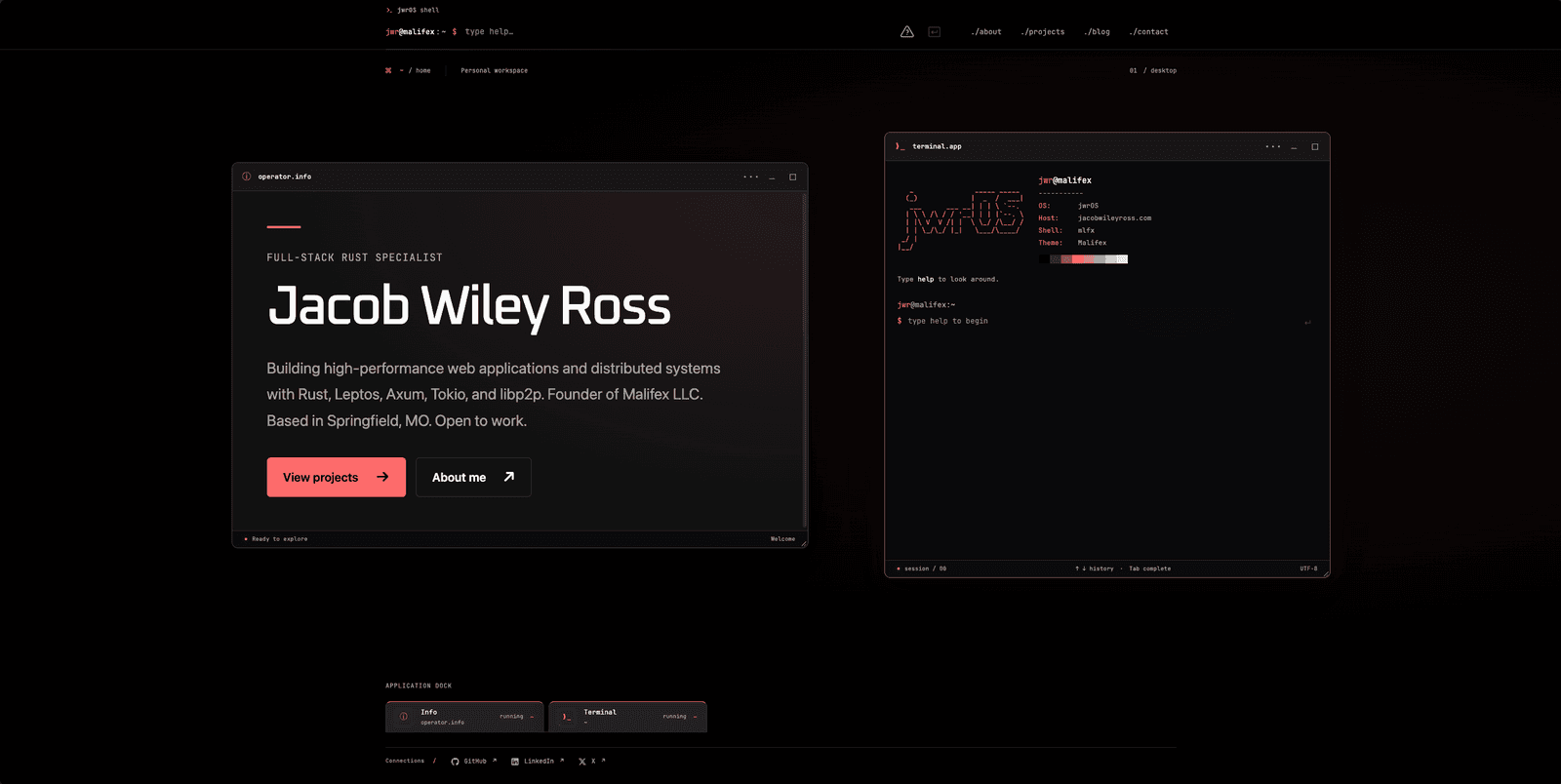Click the shell prompt icon next to jwrOS shell
Viewport: 1561px width, 784px height.
(388, 10)
